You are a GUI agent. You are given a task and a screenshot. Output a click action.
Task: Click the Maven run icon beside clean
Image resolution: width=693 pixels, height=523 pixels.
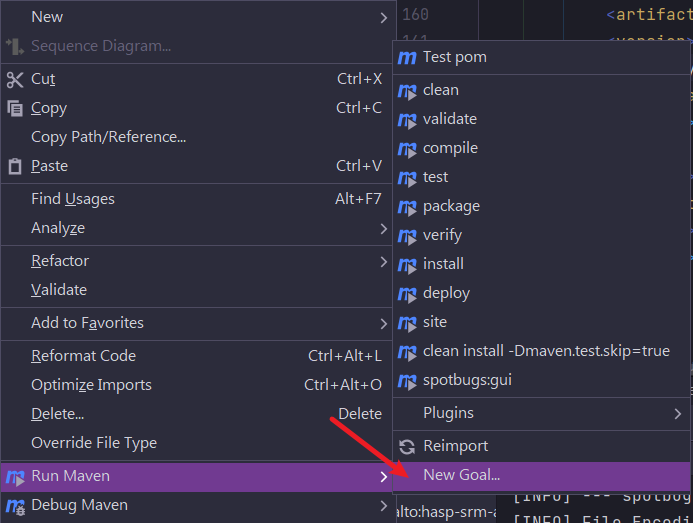[407, 91]
